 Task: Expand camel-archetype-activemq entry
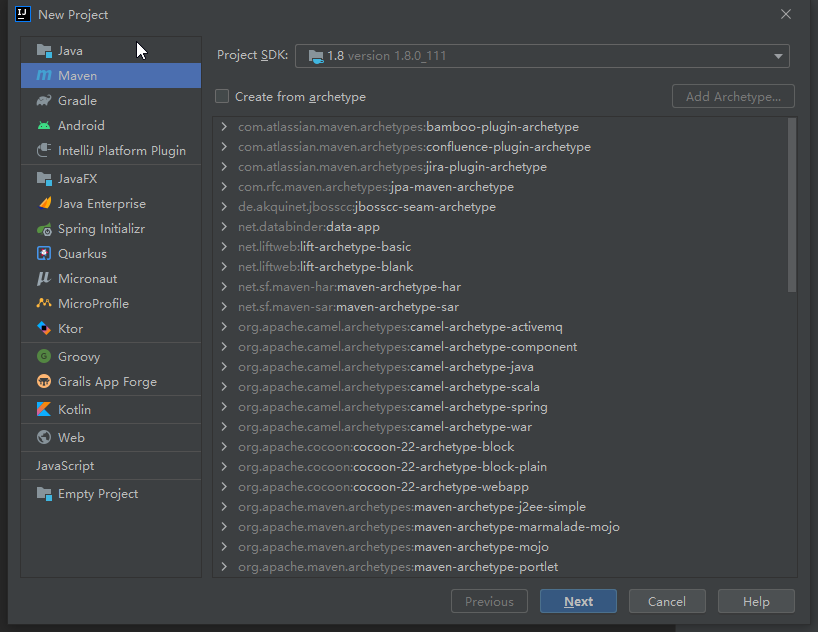(224, 327)
